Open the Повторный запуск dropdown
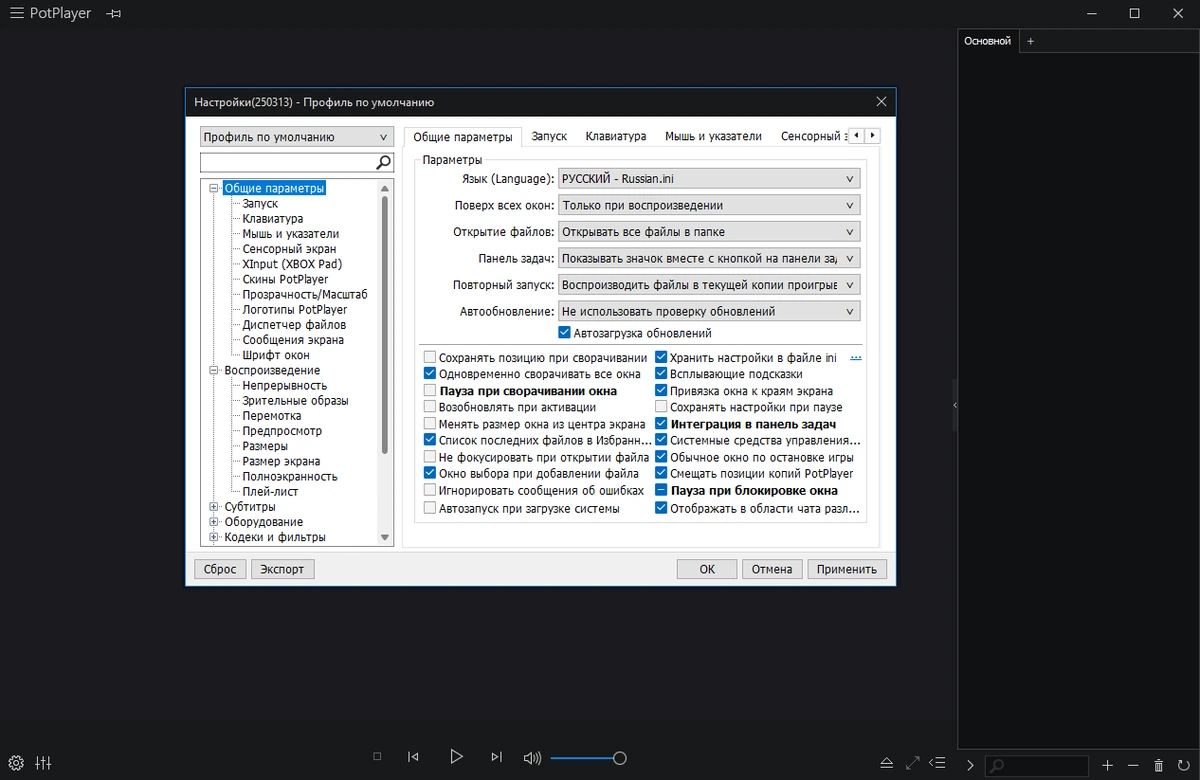 (709, 285)
